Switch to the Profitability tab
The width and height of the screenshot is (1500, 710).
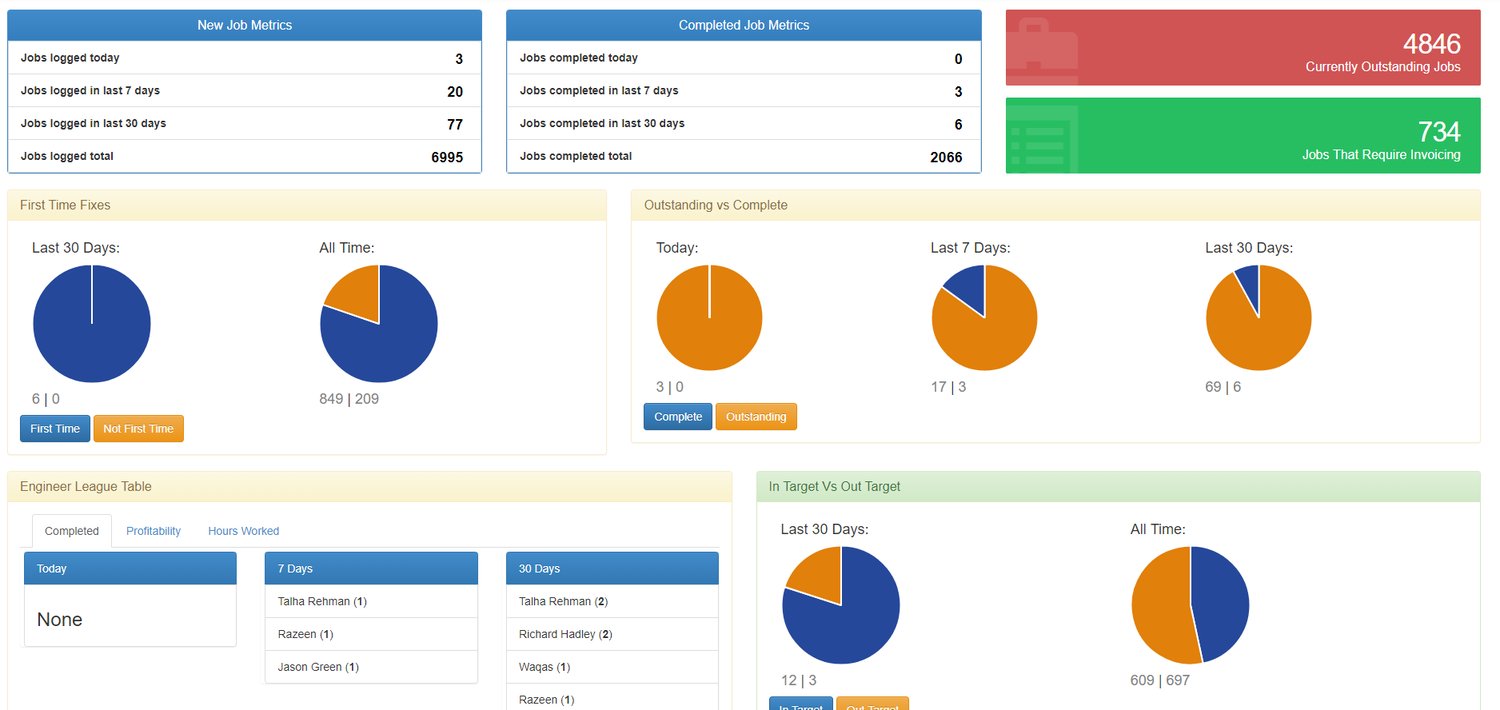point(152,530)
